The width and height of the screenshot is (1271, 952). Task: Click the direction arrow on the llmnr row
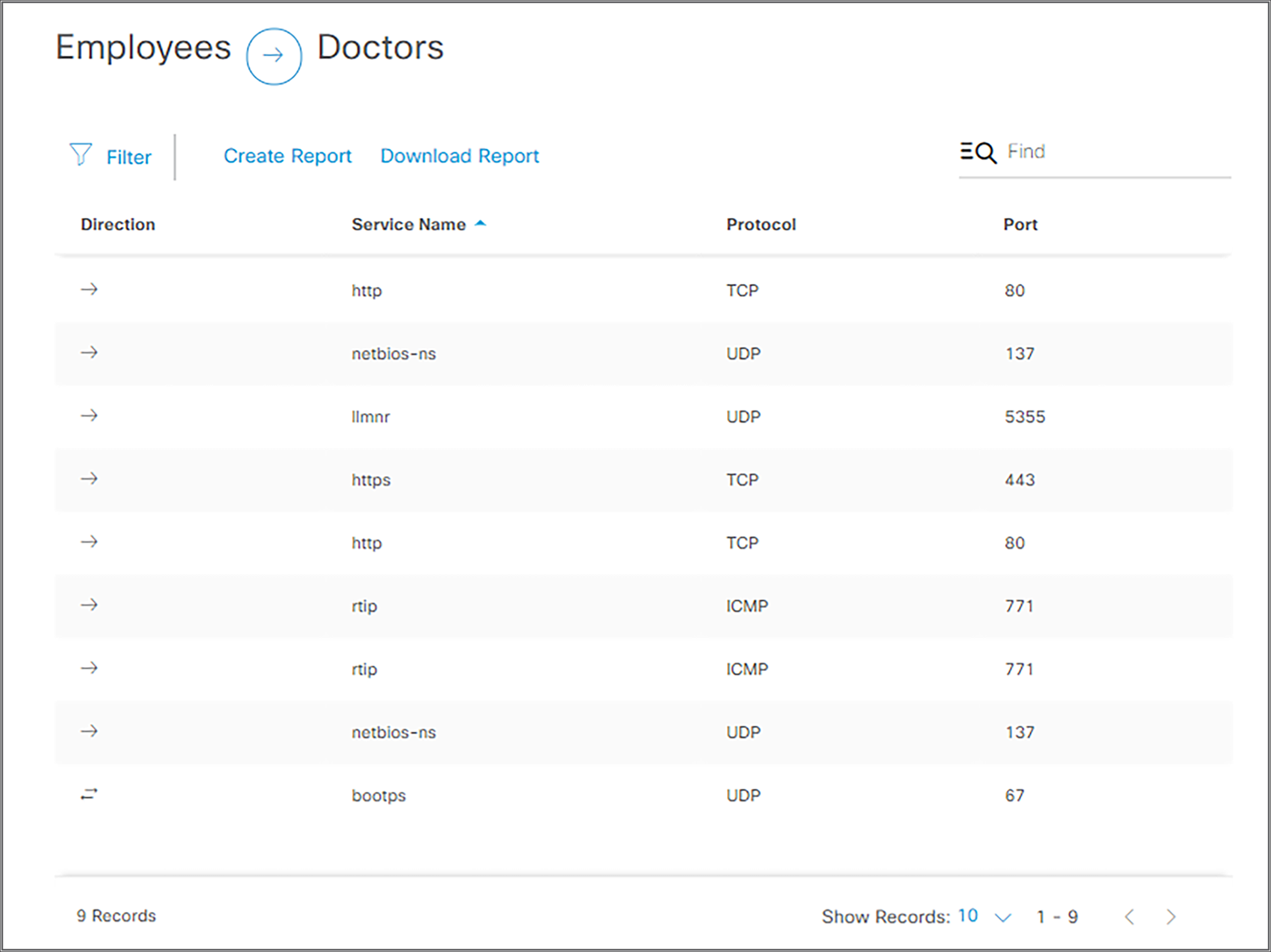click(x=89, y=416)
